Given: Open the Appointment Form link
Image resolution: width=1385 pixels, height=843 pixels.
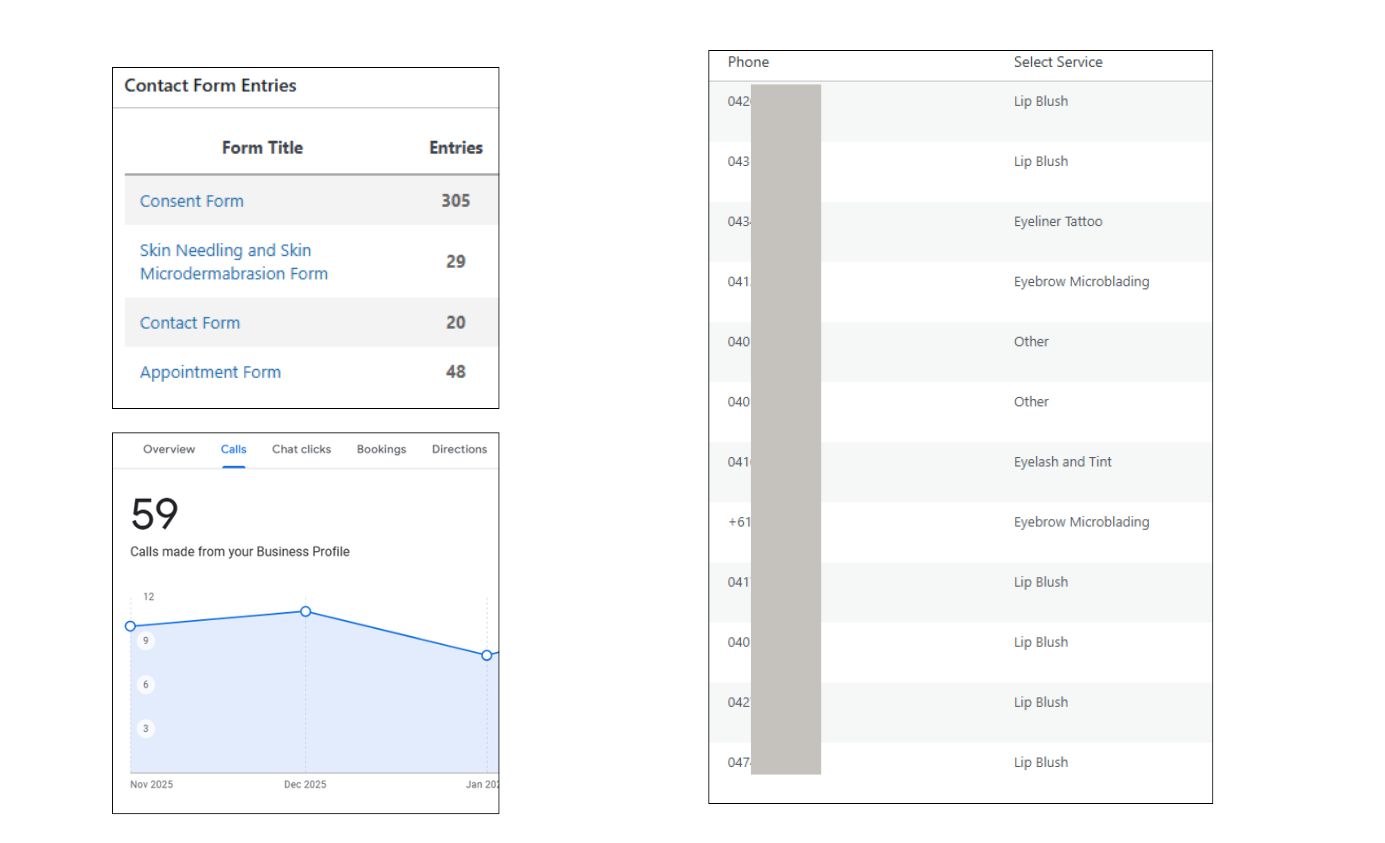Looking at the screenshot, I should (210, 372).
